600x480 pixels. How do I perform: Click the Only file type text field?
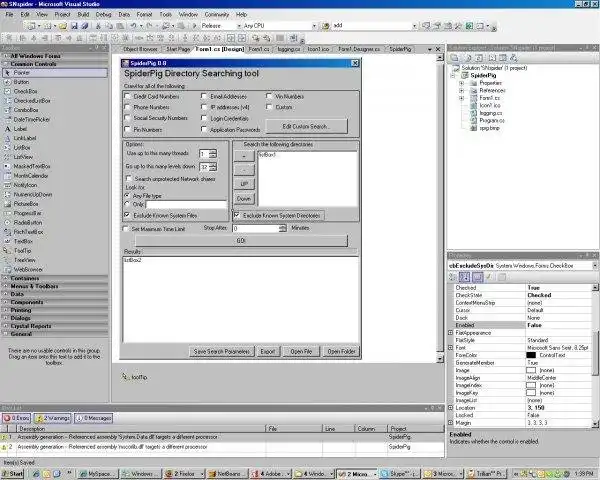coord(187,205)
